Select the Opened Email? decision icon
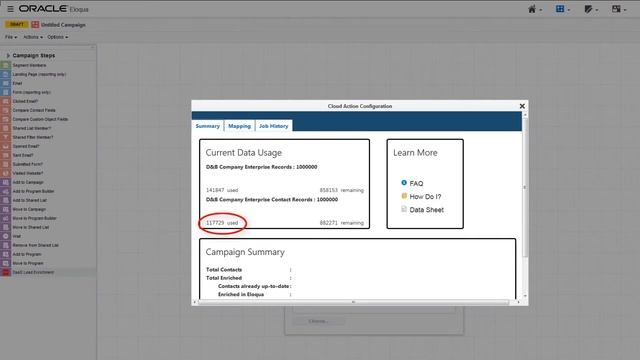Viewport: 640px width, 360px height. pyautogui.click(x=6, y=146)
